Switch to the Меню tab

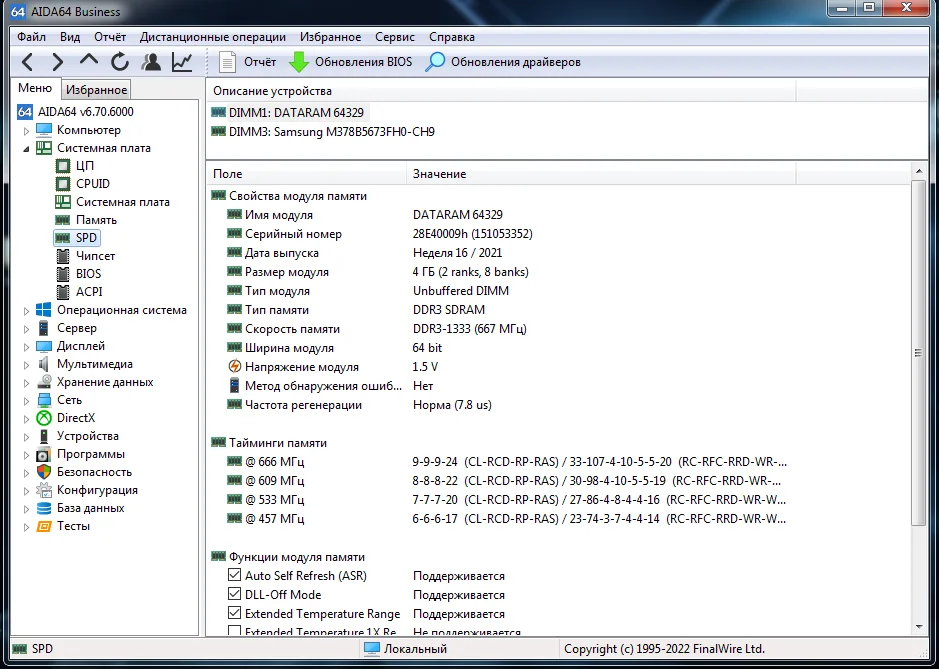(35, 88)
